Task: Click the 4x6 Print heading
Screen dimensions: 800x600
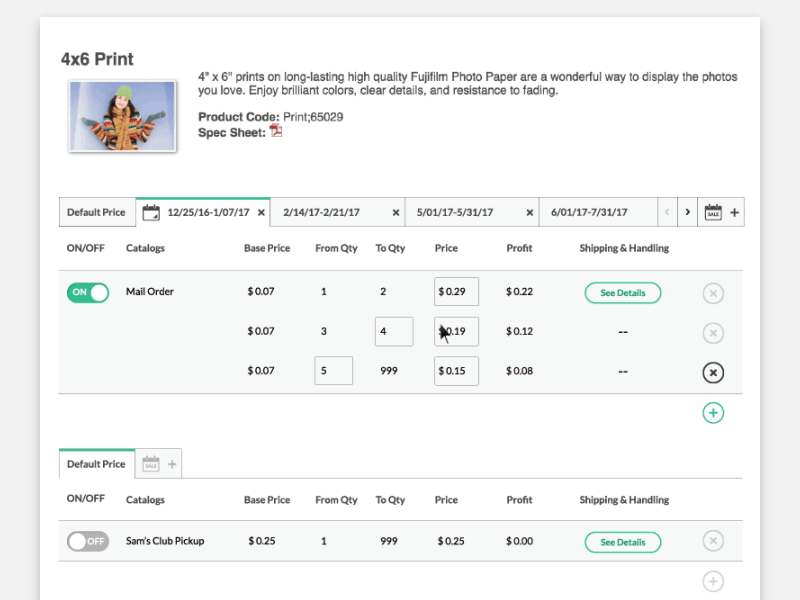Action: [97, 59]
